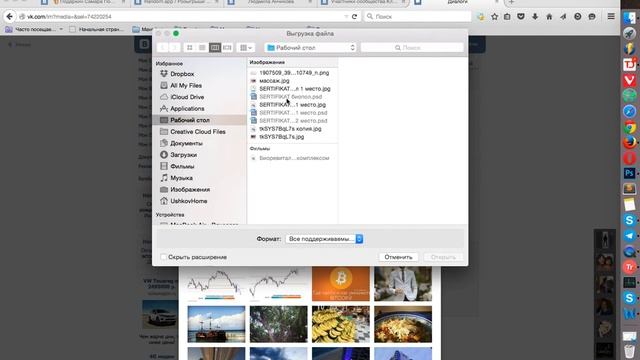640x360 pixels.
Task: Open Finder from the dock
Action: 629,18
